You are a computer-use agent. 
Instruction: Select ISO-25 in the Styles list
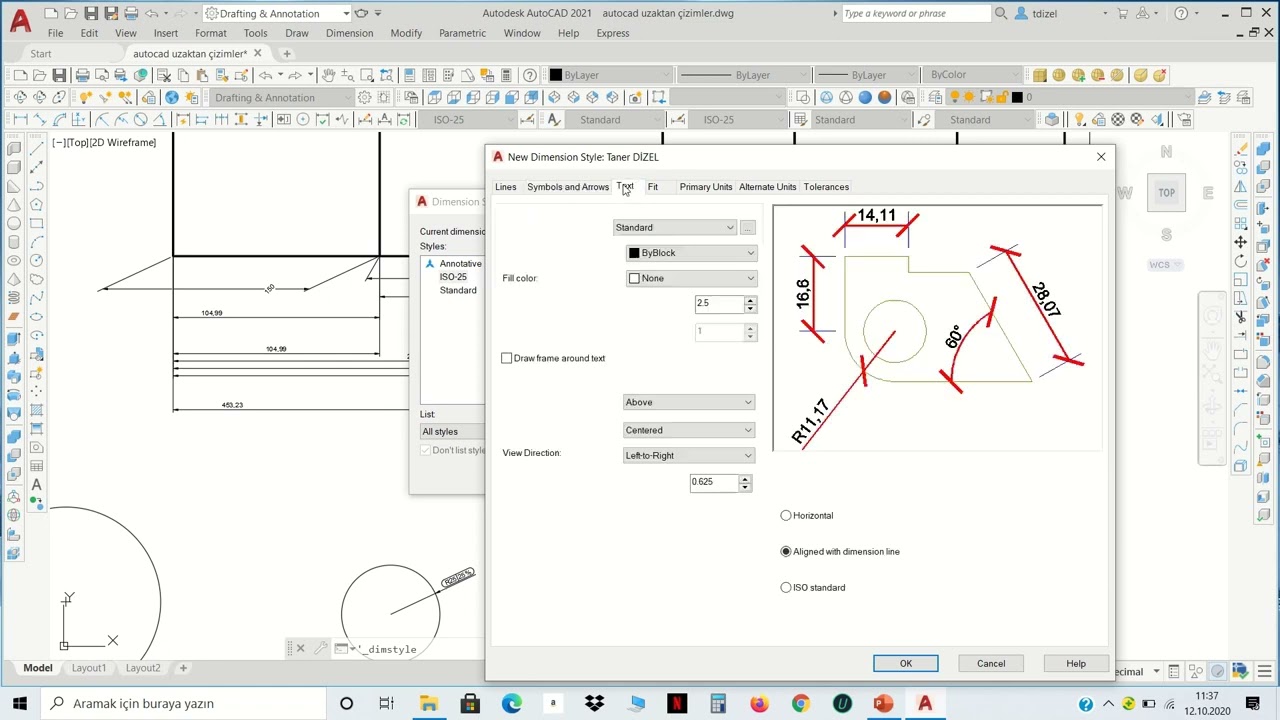[453, 277]
